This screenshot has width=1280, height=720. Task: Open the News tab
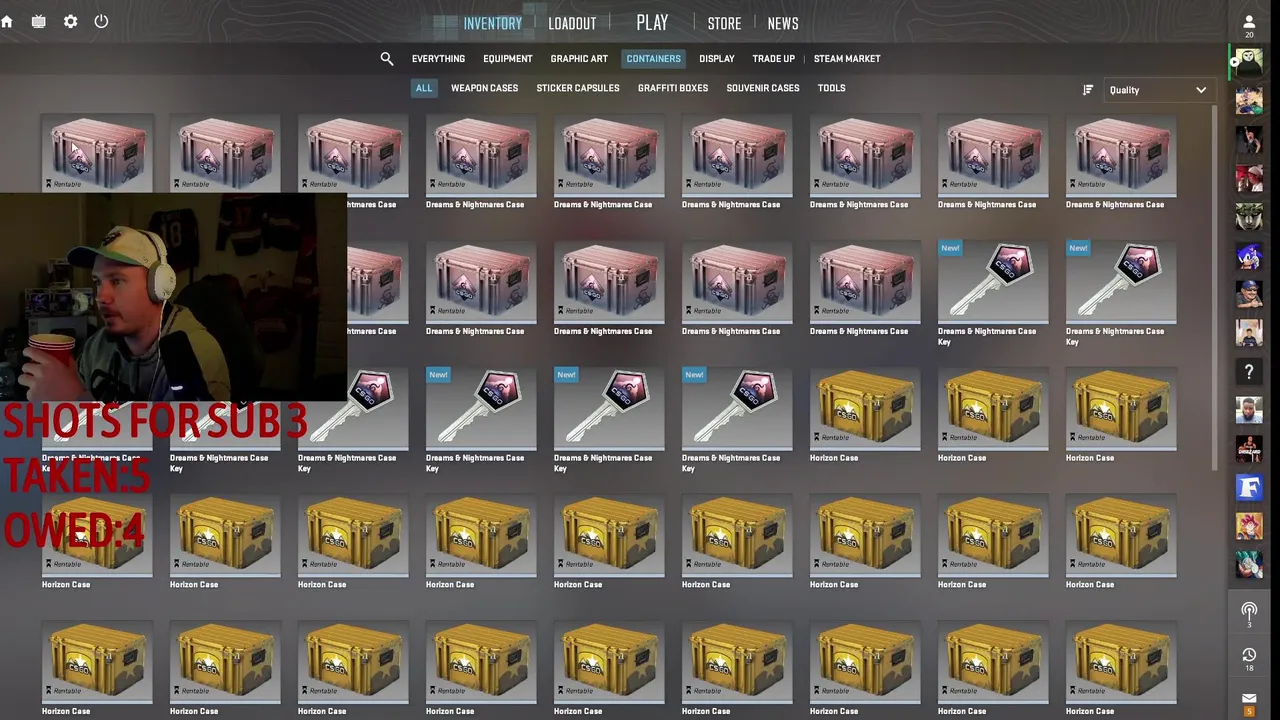(x=783, y=23)
